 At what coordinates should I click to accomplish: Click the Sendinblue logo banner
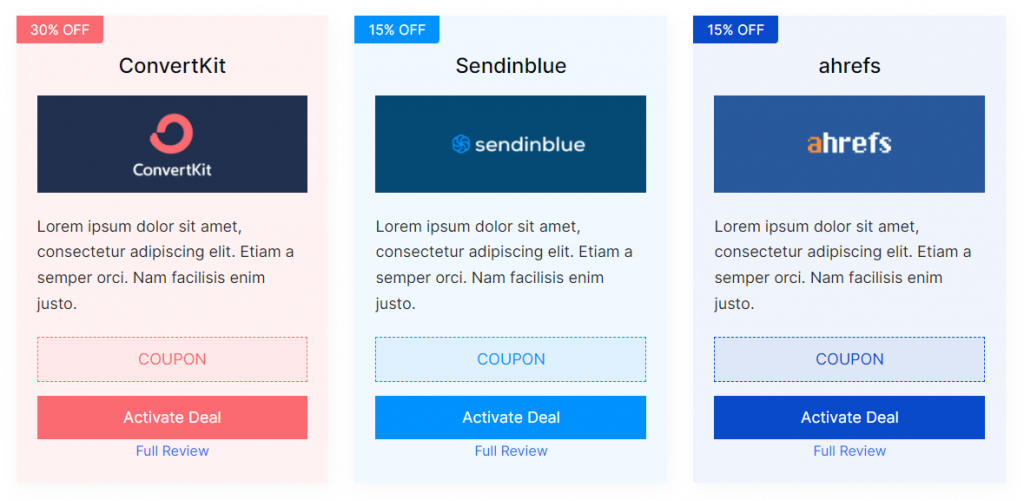(x=510, y=144)
